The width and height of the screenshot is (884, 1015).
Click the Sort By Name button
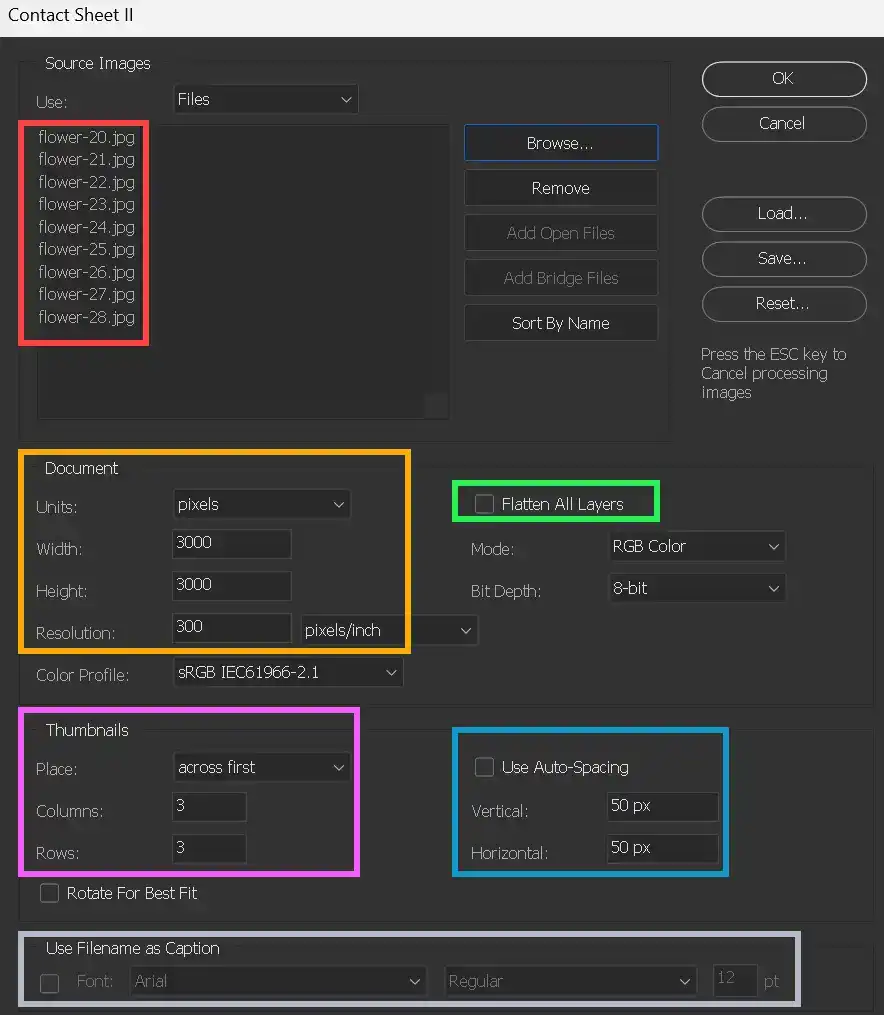click(x=560, y=323)
